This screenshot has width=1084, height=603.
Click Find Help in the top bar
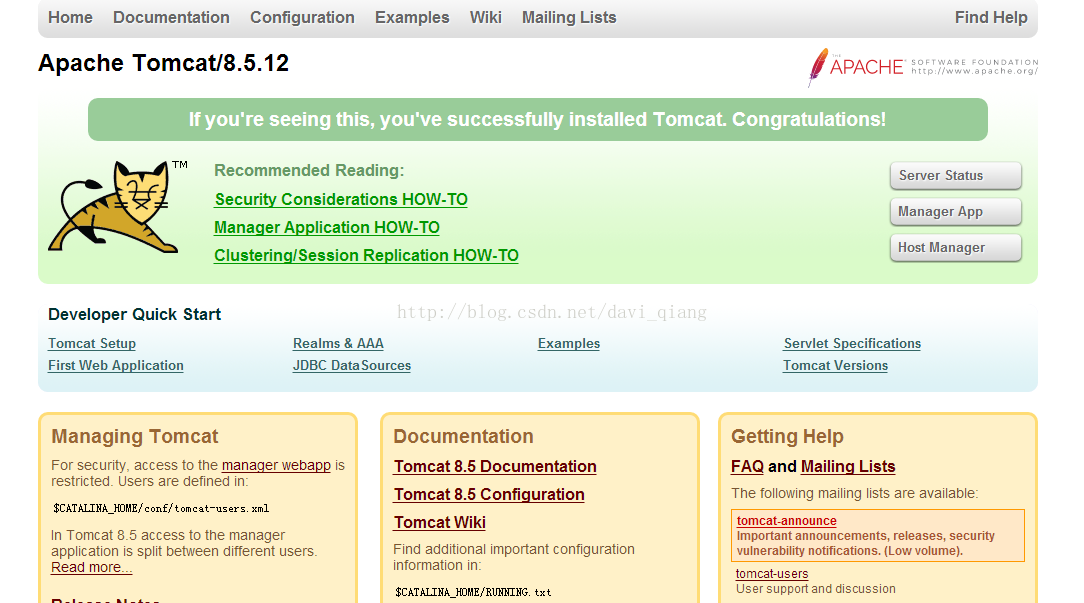click(x=991, y=17)
